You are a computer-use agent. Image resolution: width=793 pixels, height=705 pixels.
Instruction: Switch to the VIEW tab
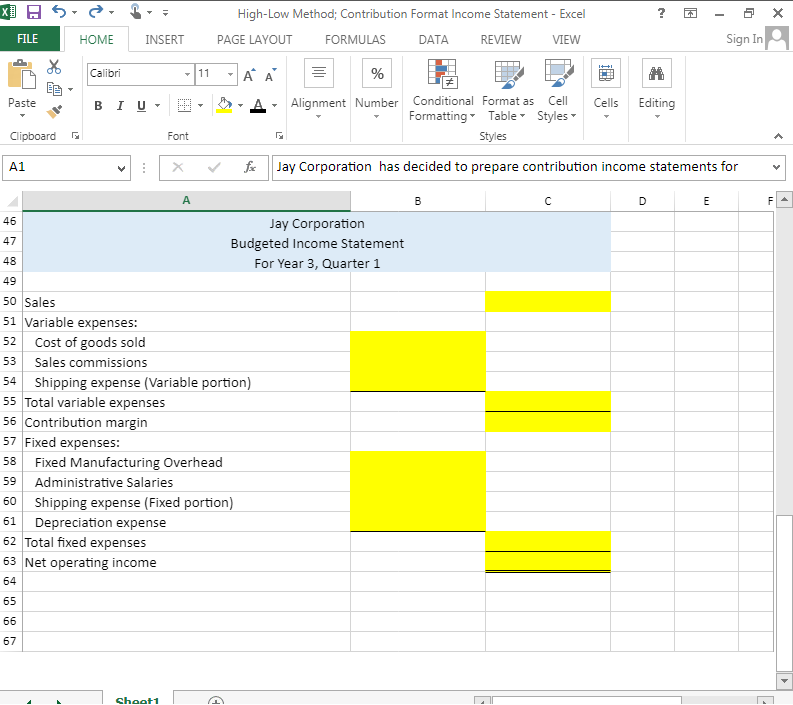point(566,39)
